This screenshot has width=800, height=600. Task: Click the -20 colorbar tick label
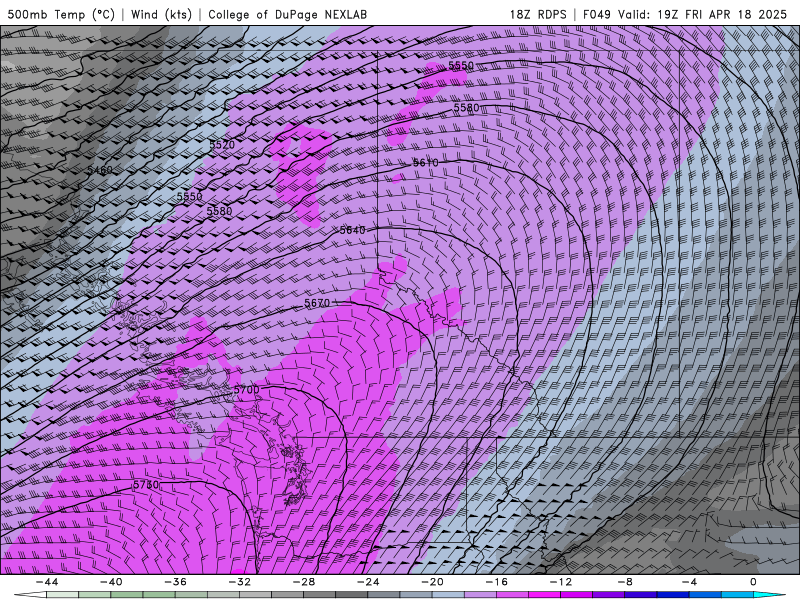click(433, 582)
